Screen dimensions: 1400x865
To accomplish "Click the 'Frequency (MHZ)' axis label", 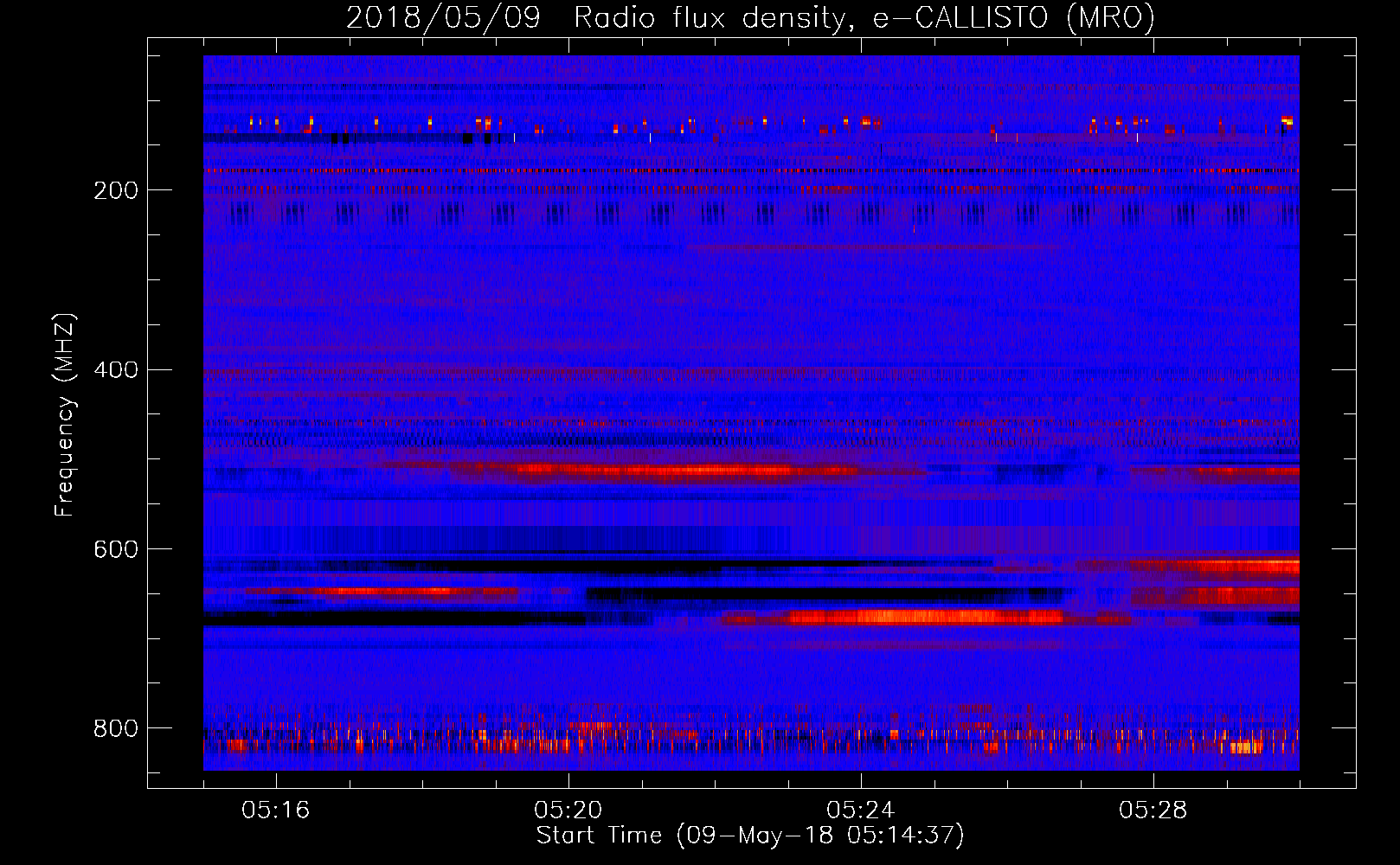I will [x=65, y=414].
